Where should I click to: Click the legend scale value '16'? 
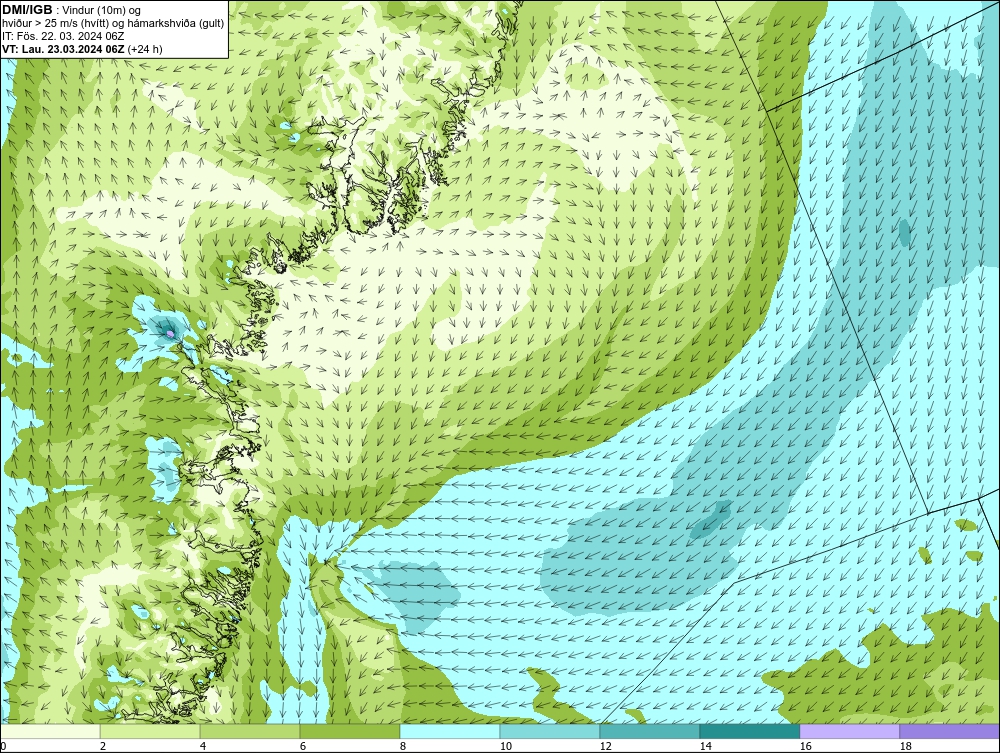(x=805, y=746)
